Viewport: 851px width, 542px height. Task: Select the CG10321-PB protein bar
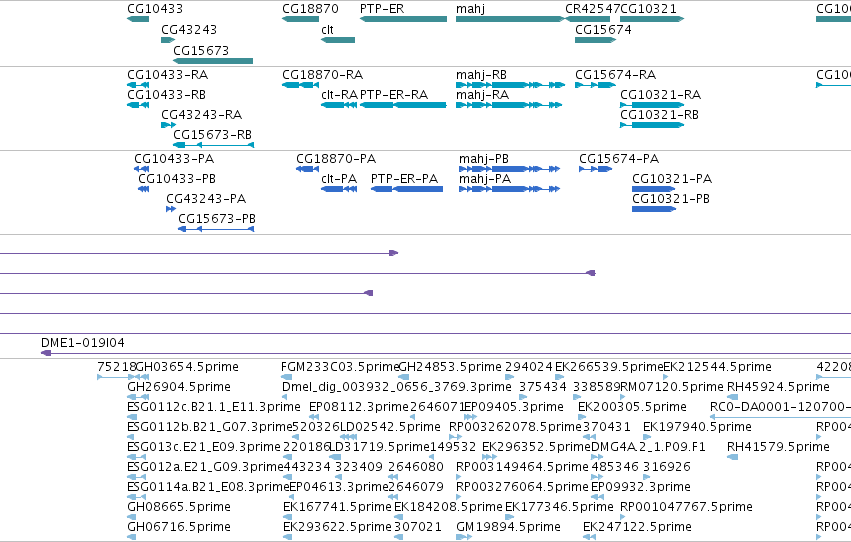click(653, 209)
